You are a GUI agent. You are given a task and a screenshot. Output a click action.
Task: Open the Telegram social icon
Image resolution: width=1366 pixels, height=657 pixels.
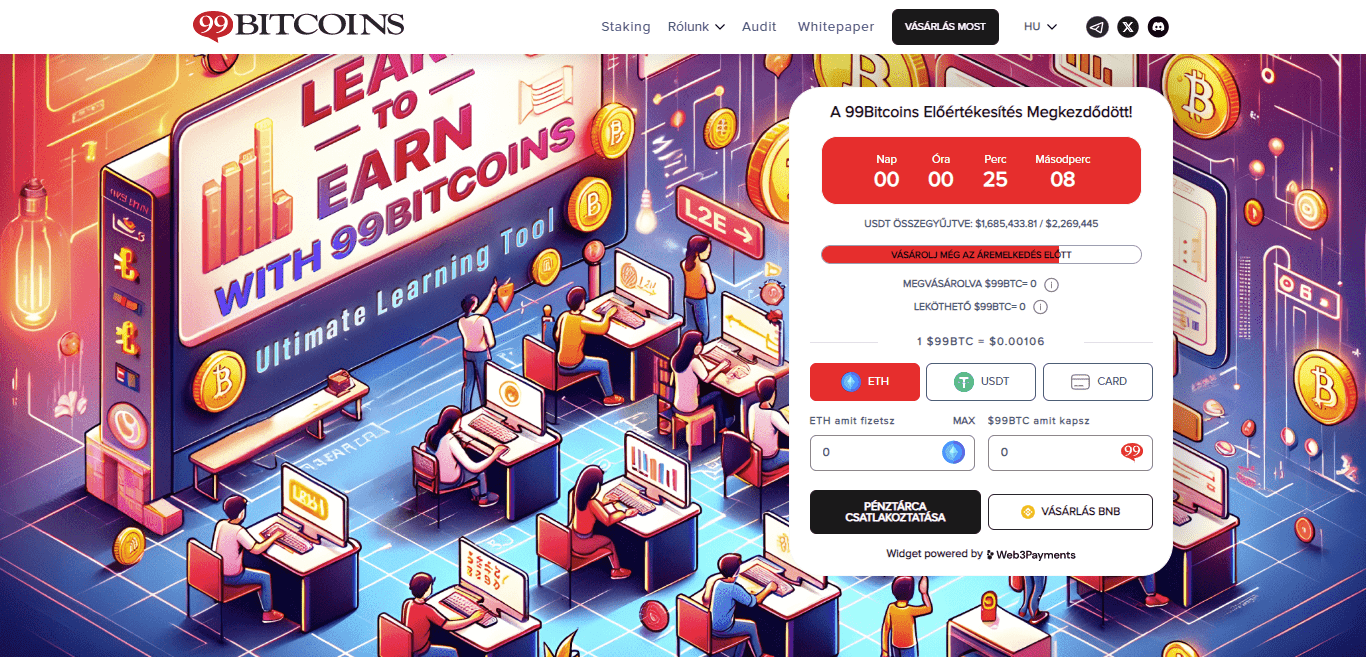(x=1097, y=27)
